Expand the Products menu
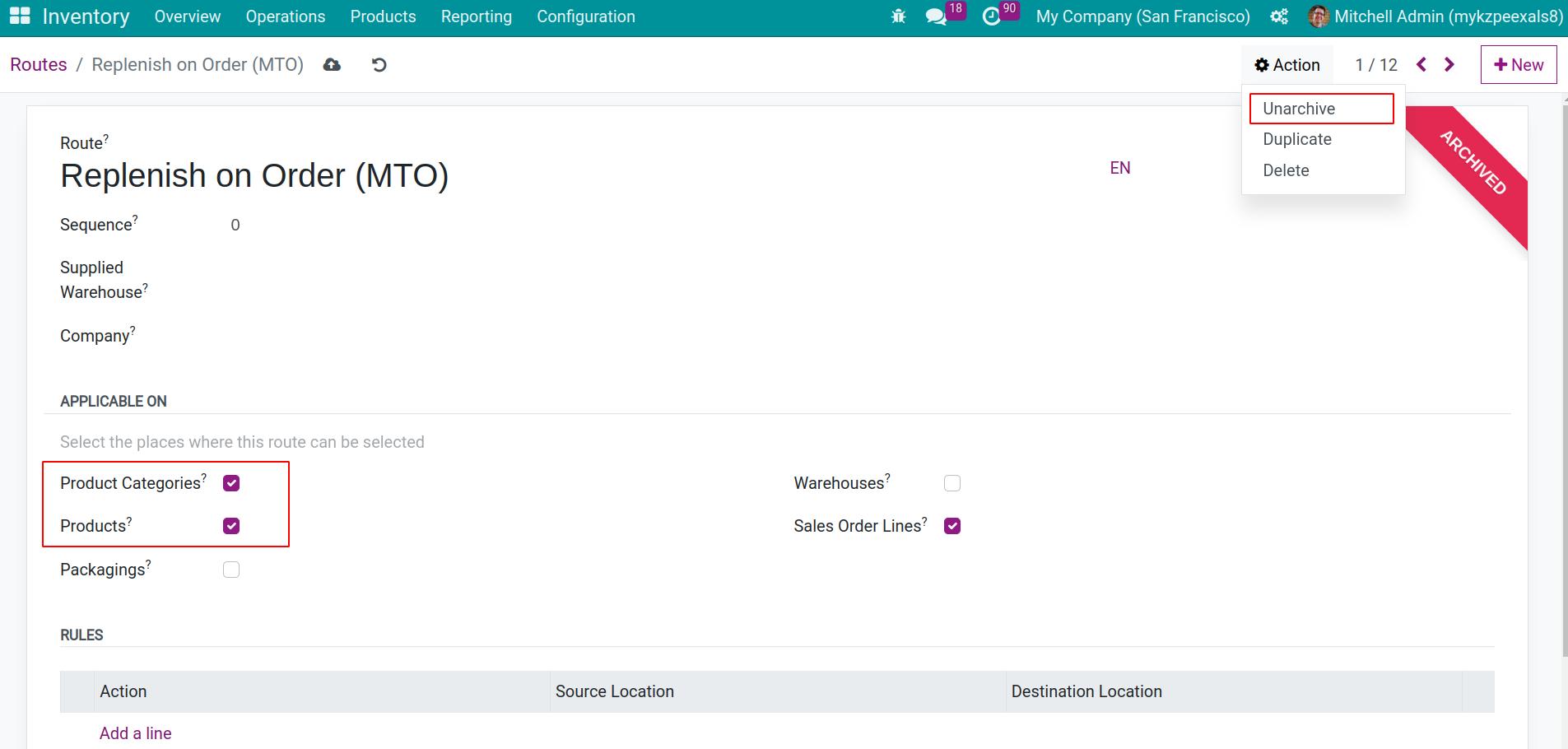The image size is (1568, 749). coord(383,16)
